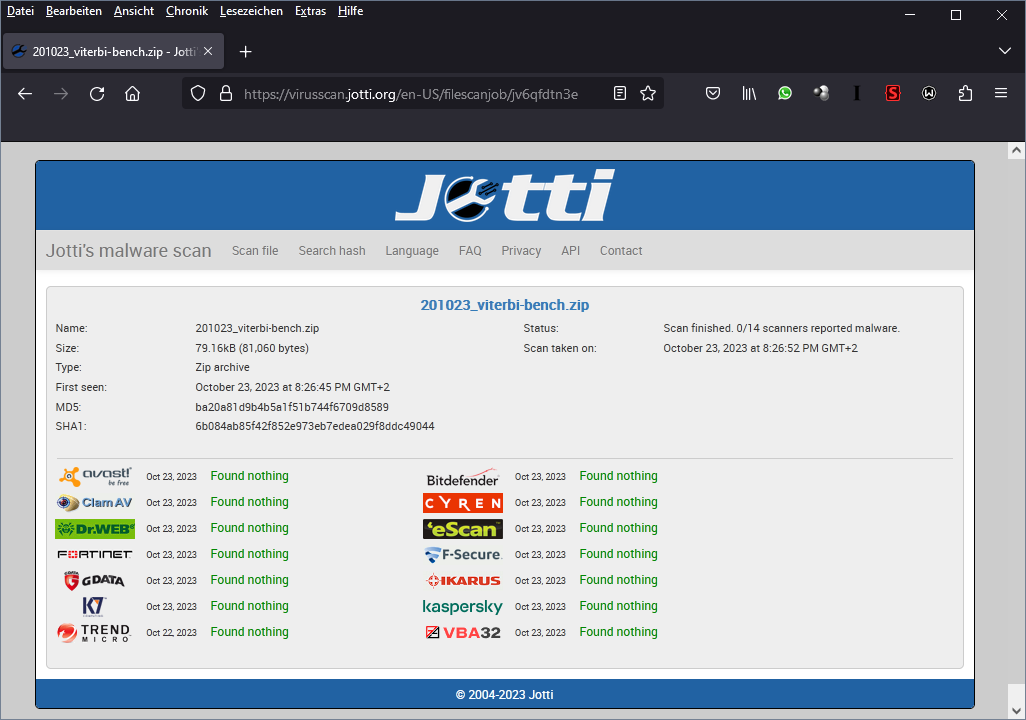Click the CYREN scanner logo

463,503
